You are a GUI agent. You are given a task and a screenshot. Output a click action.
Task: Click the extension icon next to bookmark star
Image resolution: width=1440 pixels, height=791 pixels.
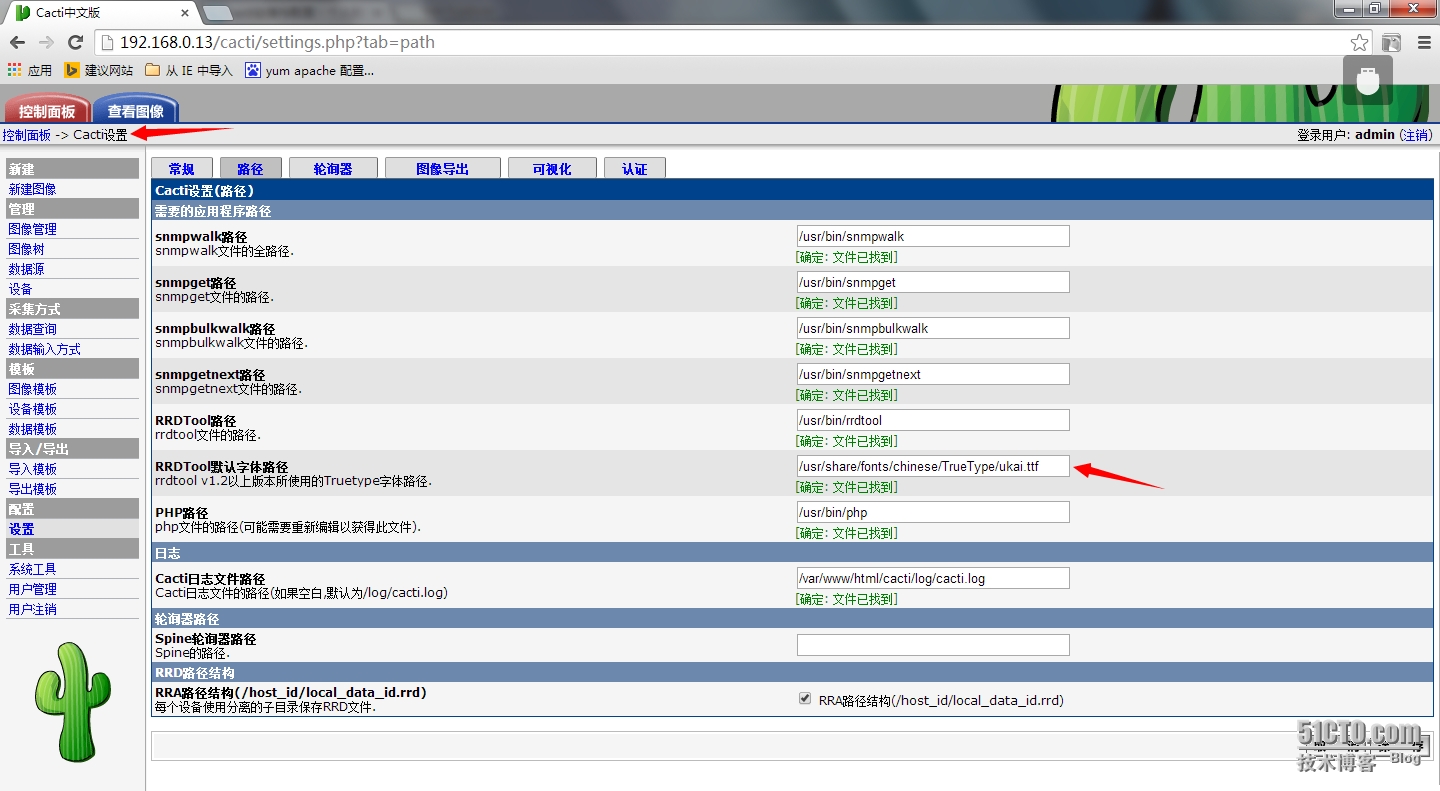pos(1391,42)
